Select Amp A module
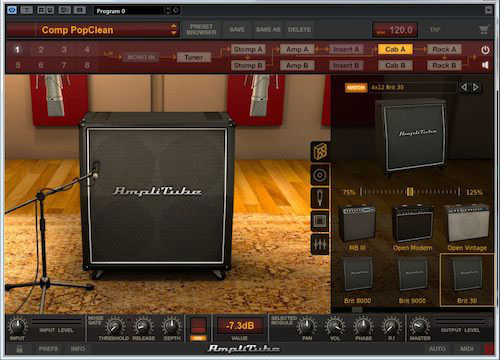The width and height of the screenshot is (500, 360). click(297, 49)
